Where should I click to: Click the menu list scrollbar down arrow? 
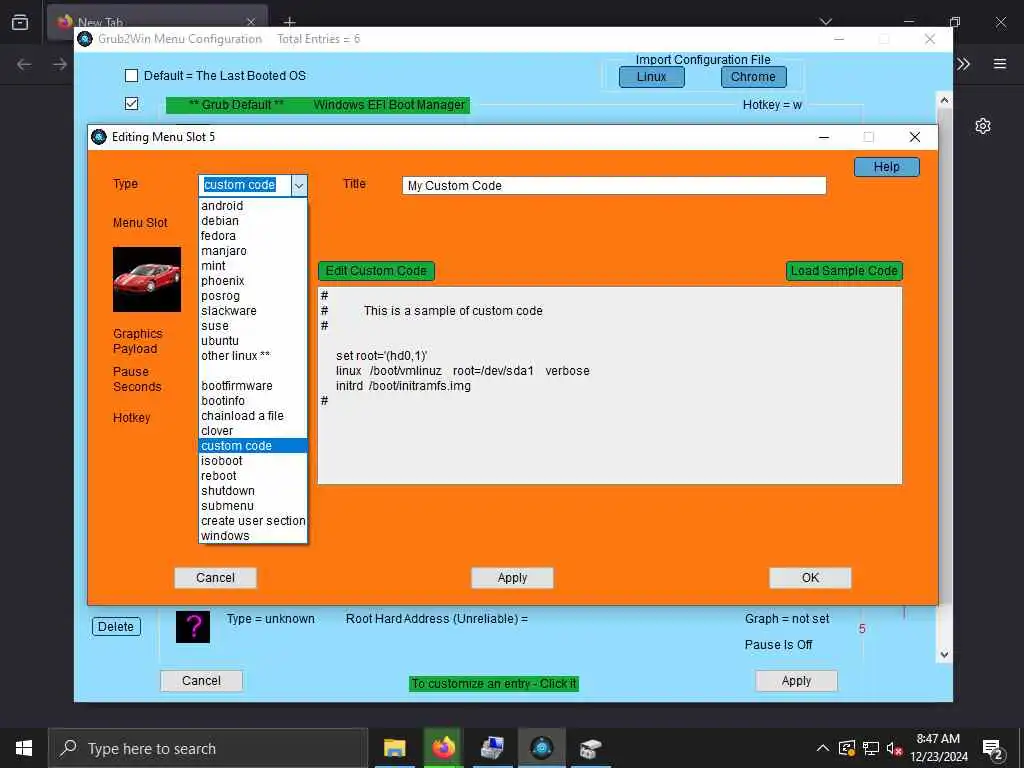pyautogui.click(x=944, y=655)
